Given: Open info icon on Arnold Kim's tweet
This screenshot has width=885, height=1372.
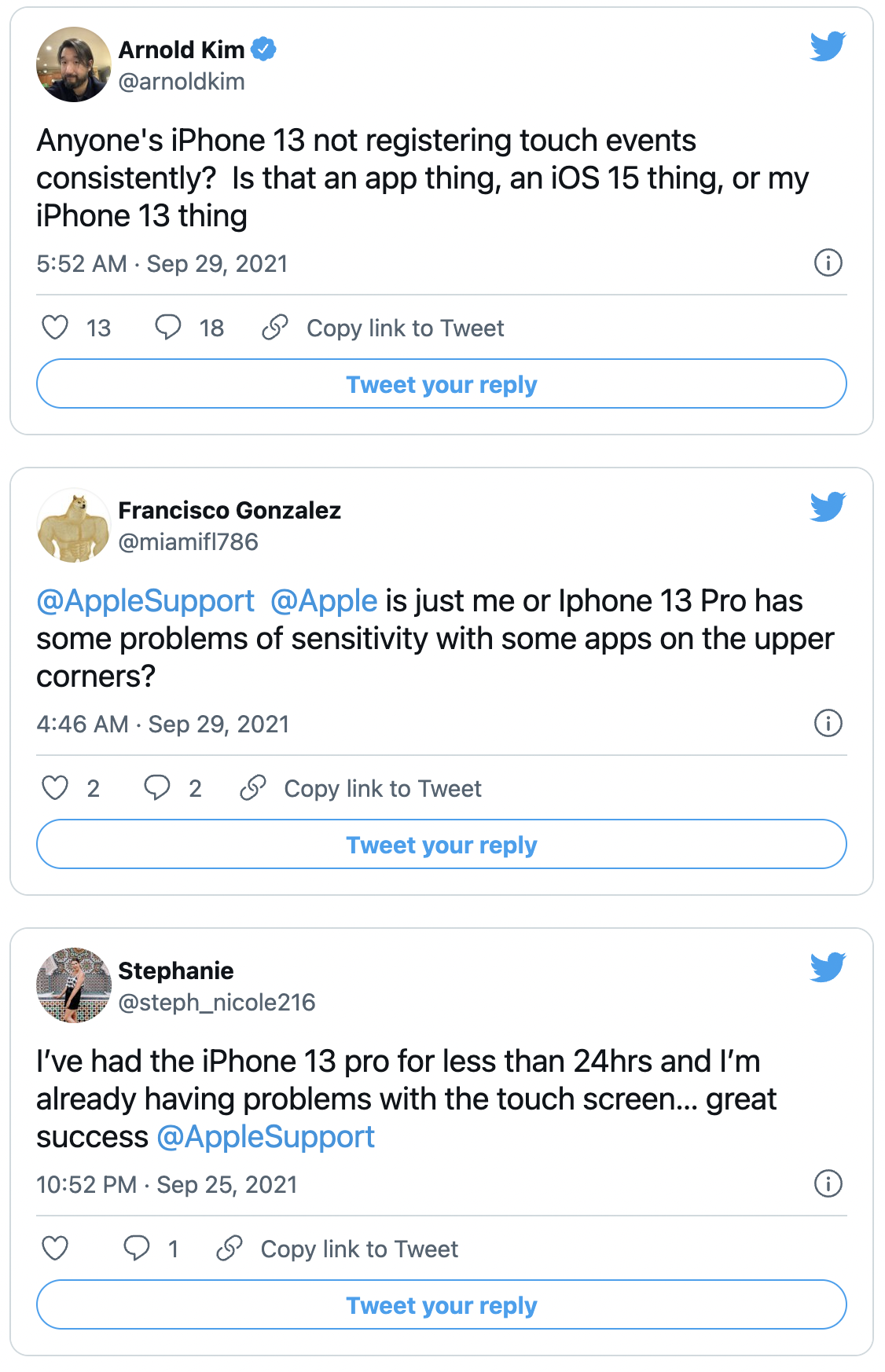Looking at the screenshot, I should (x=828, y=262).
